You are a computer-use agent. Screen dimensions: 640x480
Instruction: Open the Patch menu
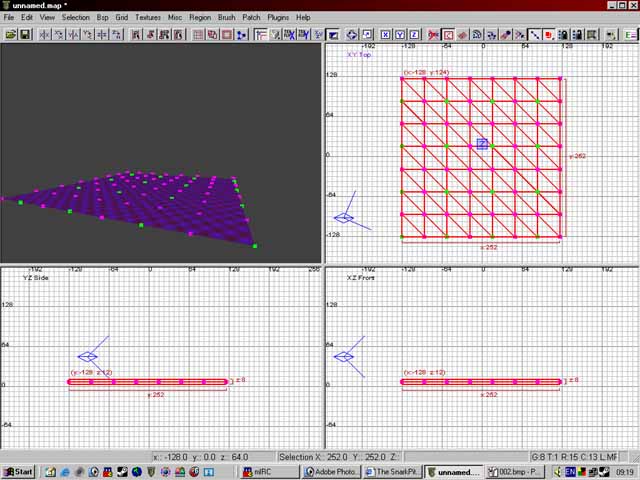(x=251, y=17)
